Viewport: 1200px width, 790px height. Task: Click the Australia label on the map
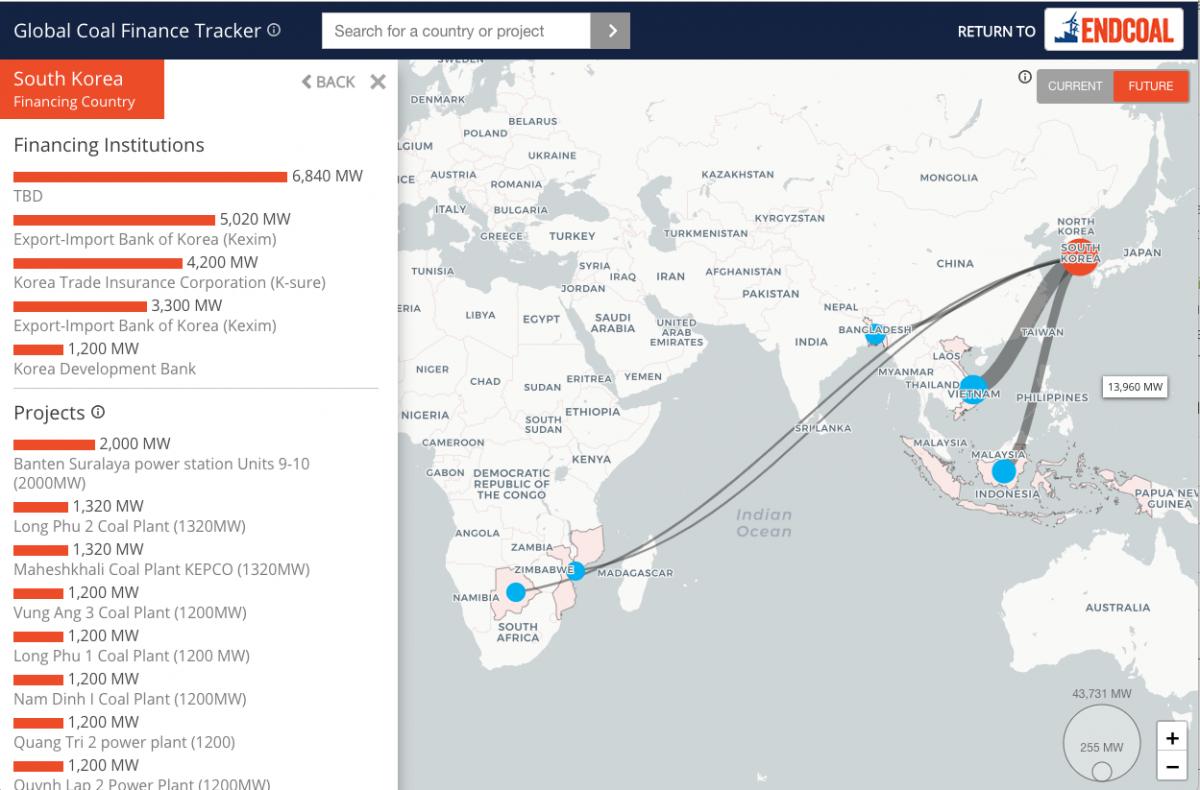pyautogui.click(x=1117, y=607)
